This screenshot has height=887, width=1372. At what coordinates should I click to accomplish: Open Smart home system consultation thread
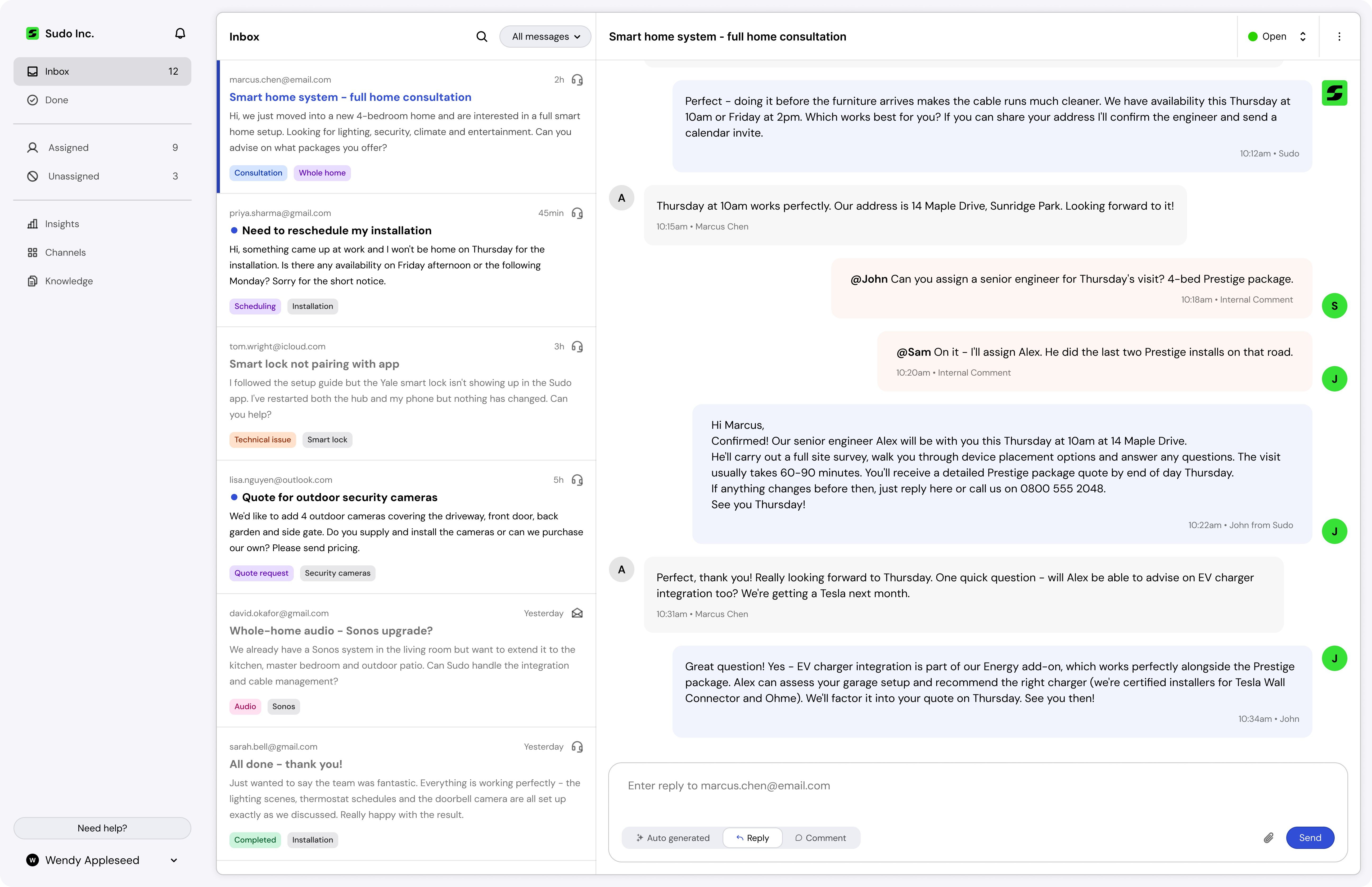tap(407, 126)
